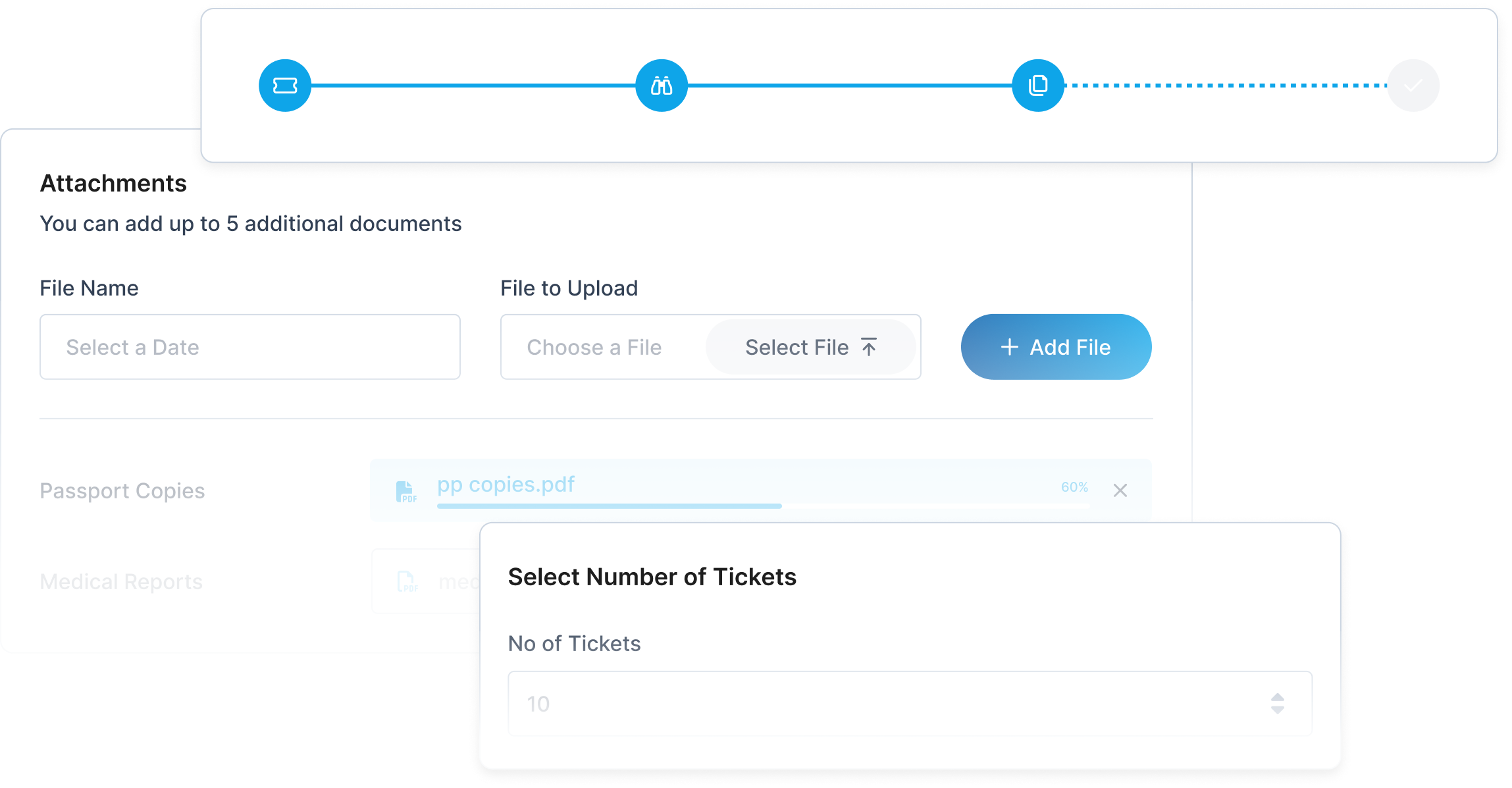This screenshot has height=788, width=1512.
Task: Select the Passport Copies row label
Action: point(122,491)
